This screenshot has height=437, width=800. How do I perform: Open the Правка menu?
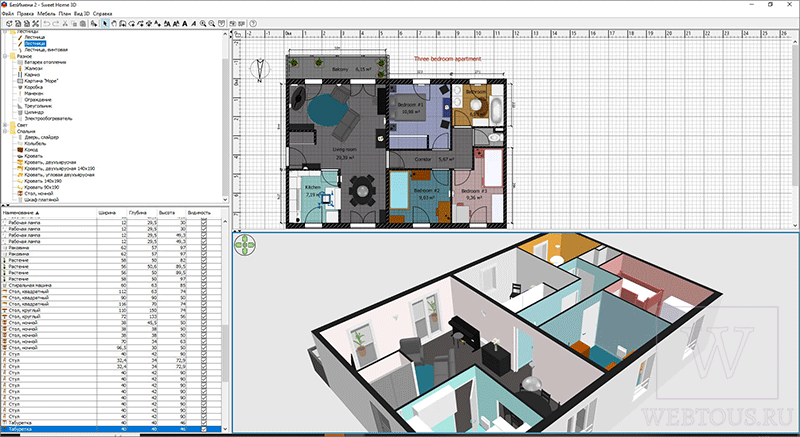[x=25, y=13]
